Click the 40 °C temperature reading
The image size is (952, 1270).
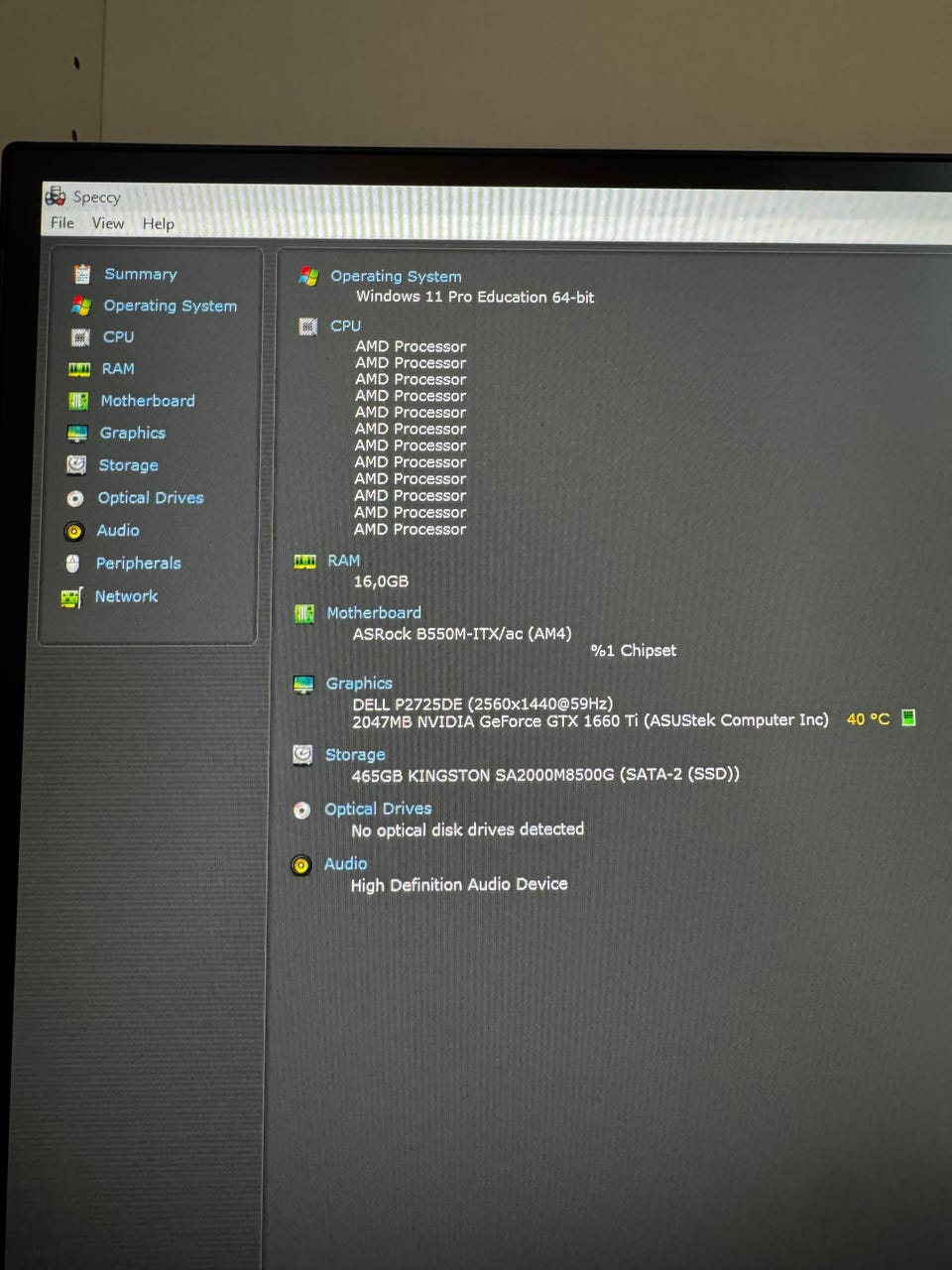coord(868,719)
